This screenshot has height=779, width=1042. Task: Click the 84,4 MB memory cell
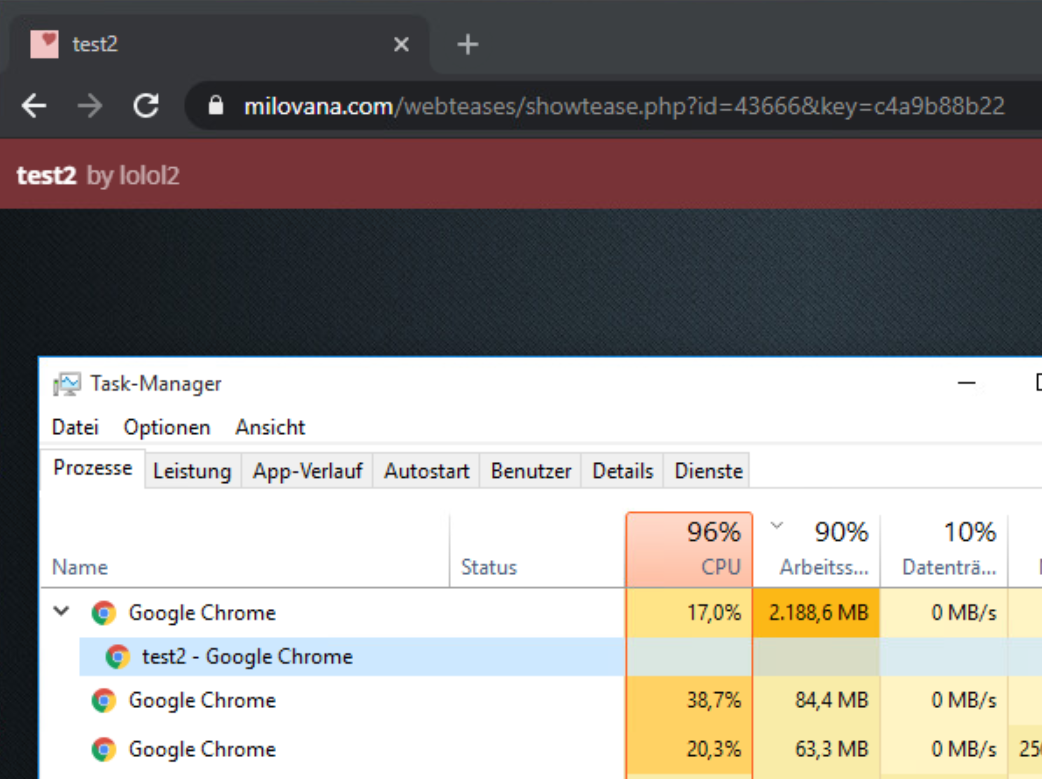(817, 700)
